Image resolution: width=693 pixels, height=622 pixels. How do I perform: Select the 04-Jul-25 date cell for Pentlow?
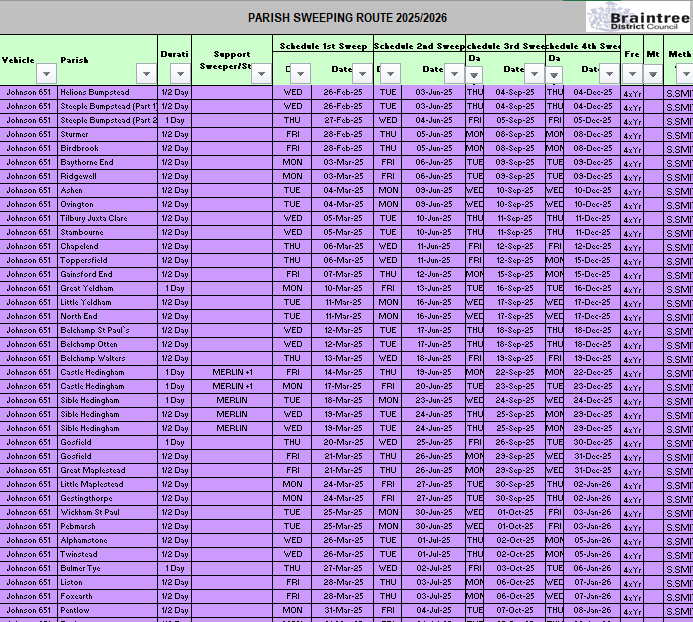point(433,610)
